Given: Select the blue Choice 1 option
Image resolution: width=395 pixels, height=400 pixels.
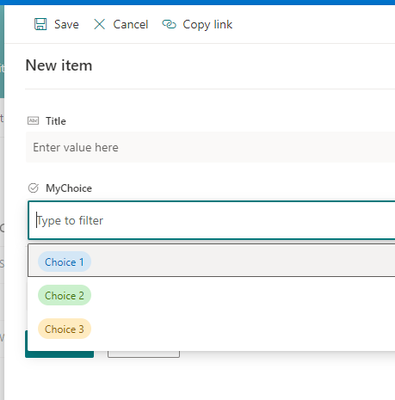Looking at the screenshot, I should [x=64, y=262].
